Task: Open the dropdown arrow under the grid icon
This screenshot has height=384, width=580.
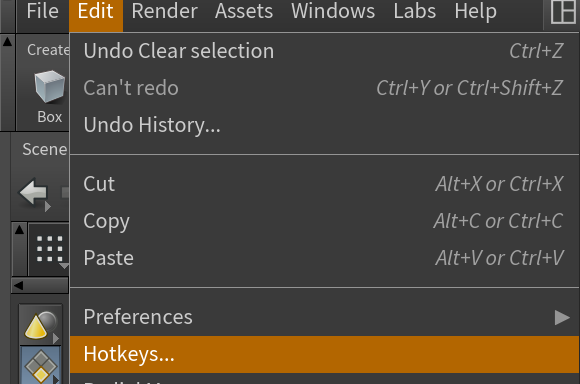Action: (x=64, y=266)
